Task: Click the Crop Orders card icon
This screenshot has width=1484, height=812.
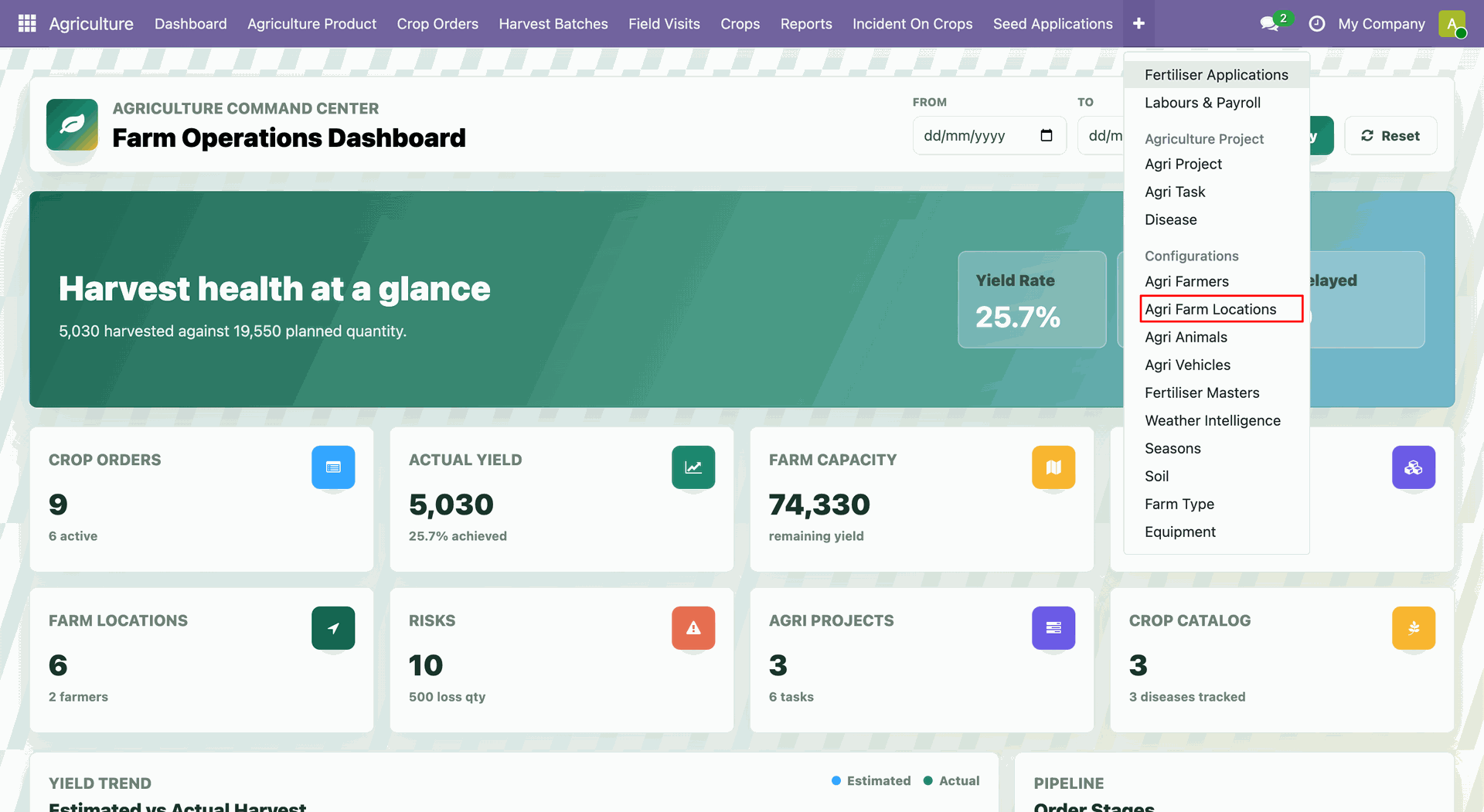Action: (333, 467)
